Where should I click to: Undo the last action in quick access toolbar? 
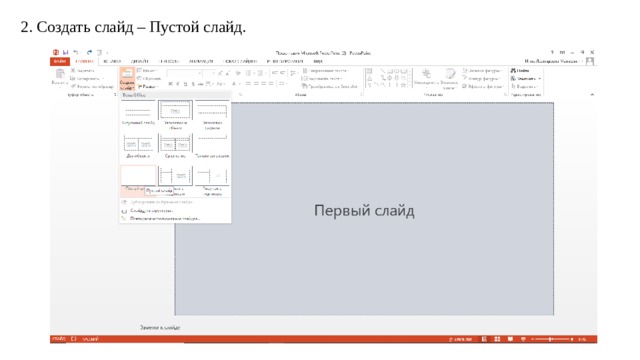[x=76, y=53]
